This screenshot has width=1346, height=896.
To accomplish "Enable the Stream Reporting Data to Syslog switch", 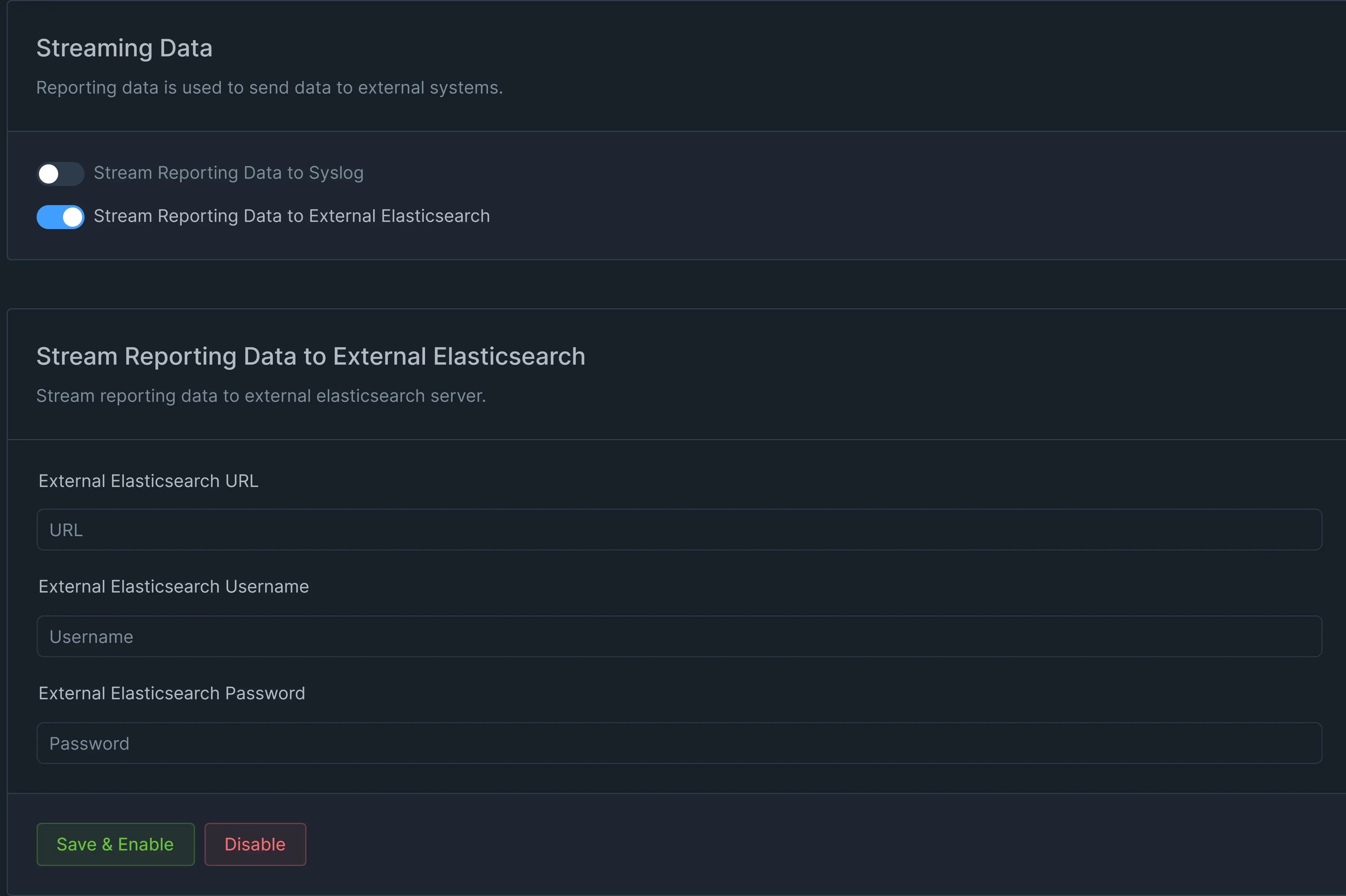I will coord(60,174).
